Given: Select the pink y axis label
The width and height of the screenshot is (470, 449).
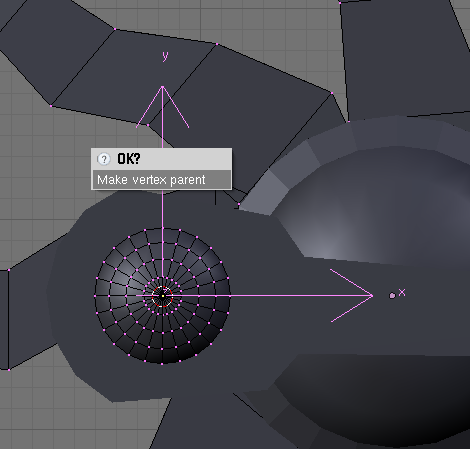Looking at the screenshot, I should (x=165, y=56).
